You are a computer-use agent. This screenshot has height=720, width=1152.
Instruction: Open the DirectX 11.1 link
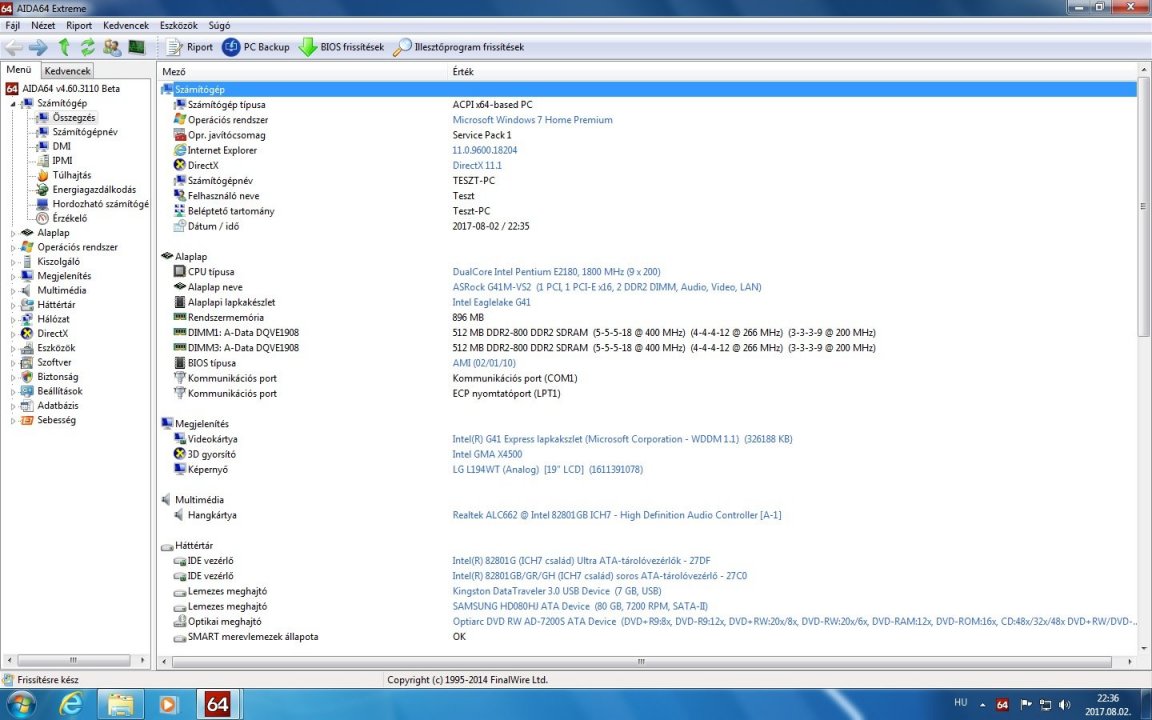(477, 165)
